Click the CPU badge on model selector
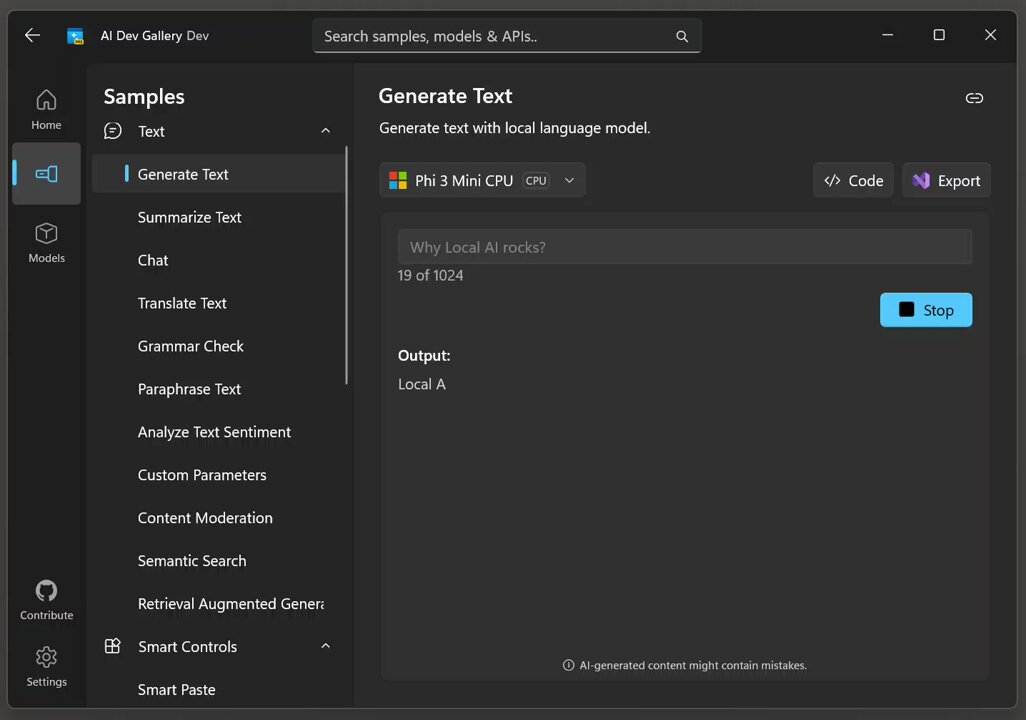The width and height of the screenshot is (1026, 720). (x=536, y=181)
